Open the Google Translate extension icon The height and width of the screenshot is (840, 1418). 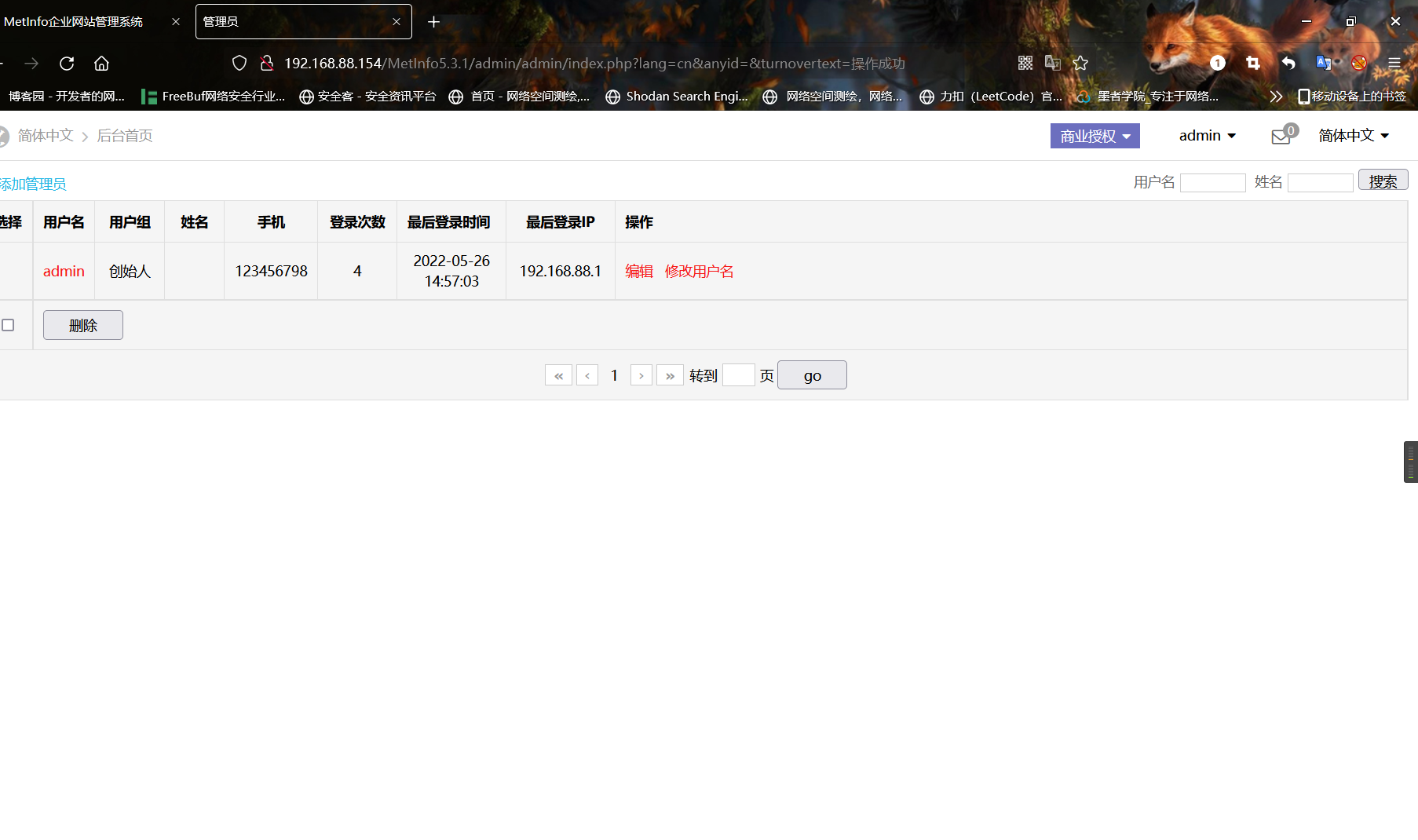1324,63
